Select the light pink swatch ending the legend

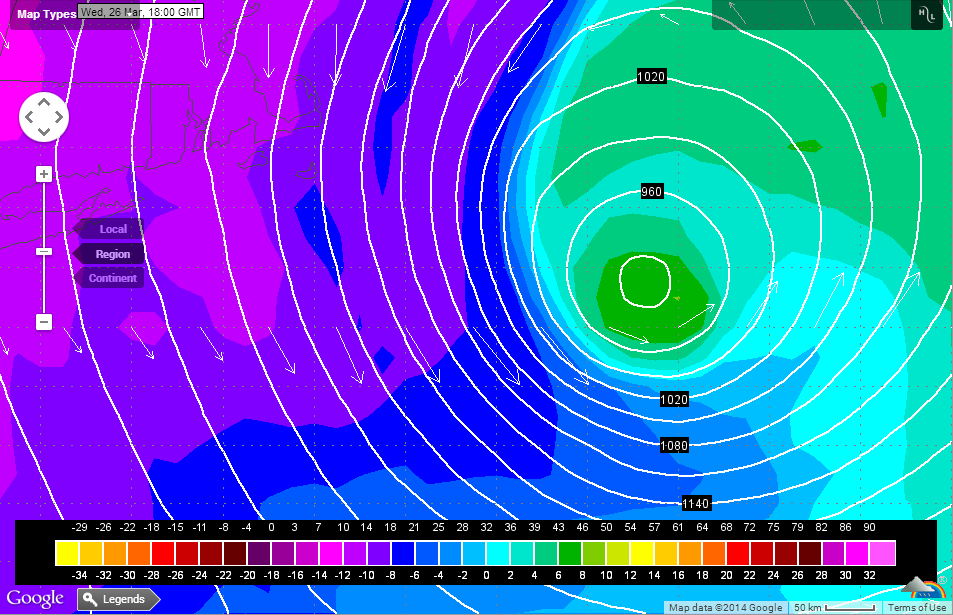coord(882,553)
